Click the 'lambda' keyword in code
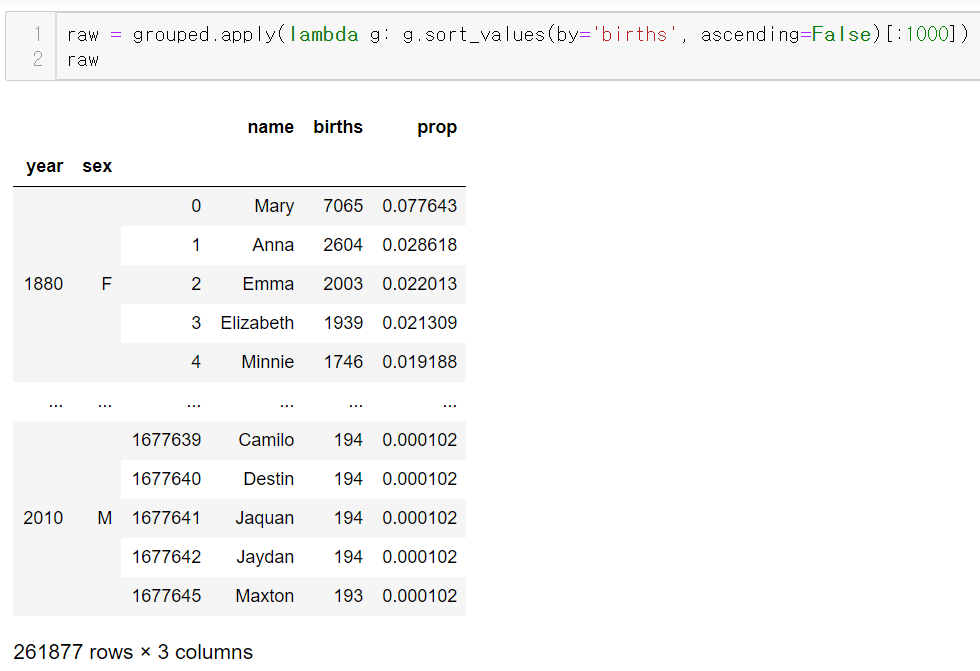The image size is (980, 671). 324,34
